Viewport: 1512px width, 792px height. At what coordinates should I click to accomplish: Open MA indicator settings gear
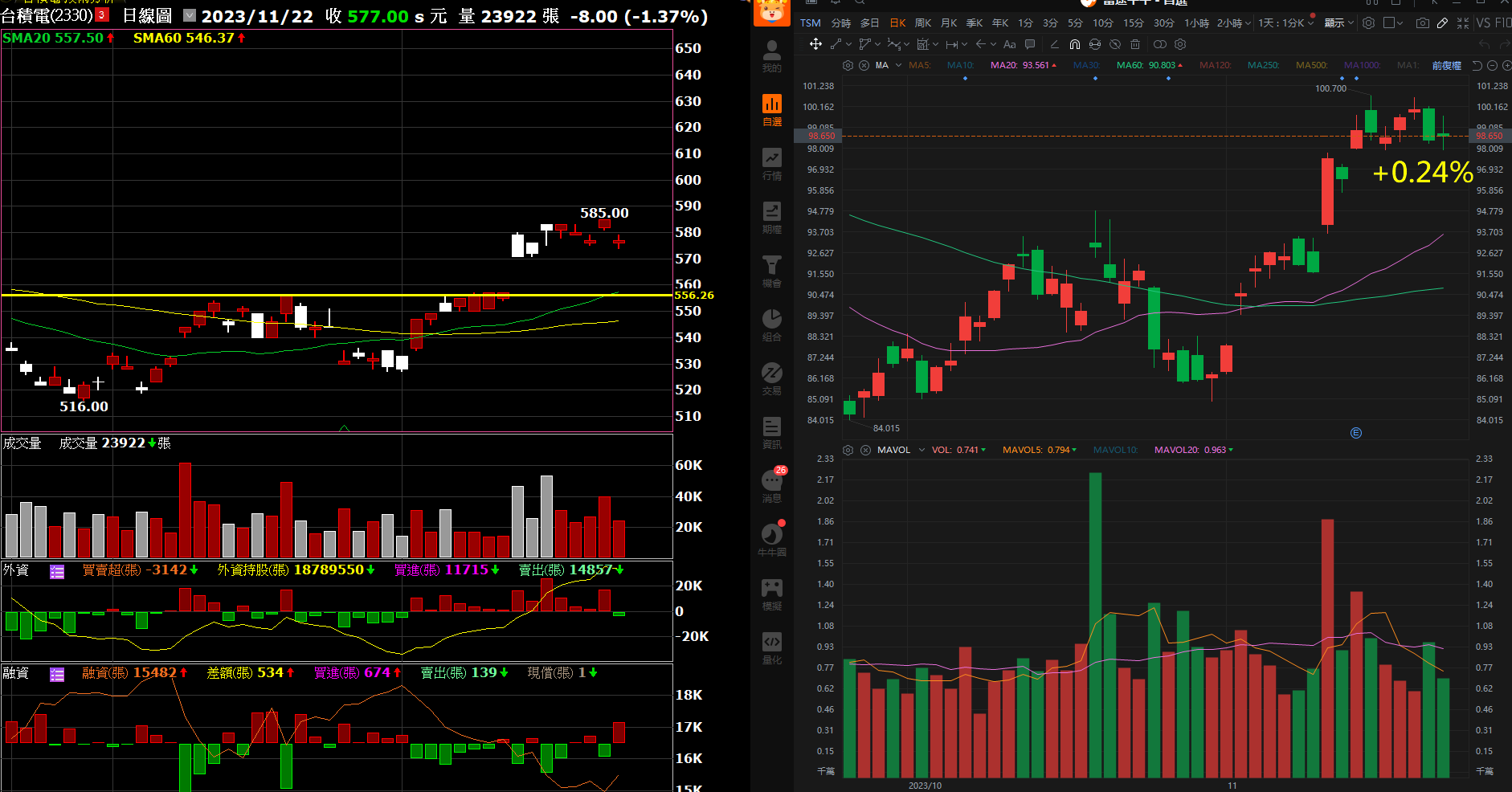tap(848, 65)
